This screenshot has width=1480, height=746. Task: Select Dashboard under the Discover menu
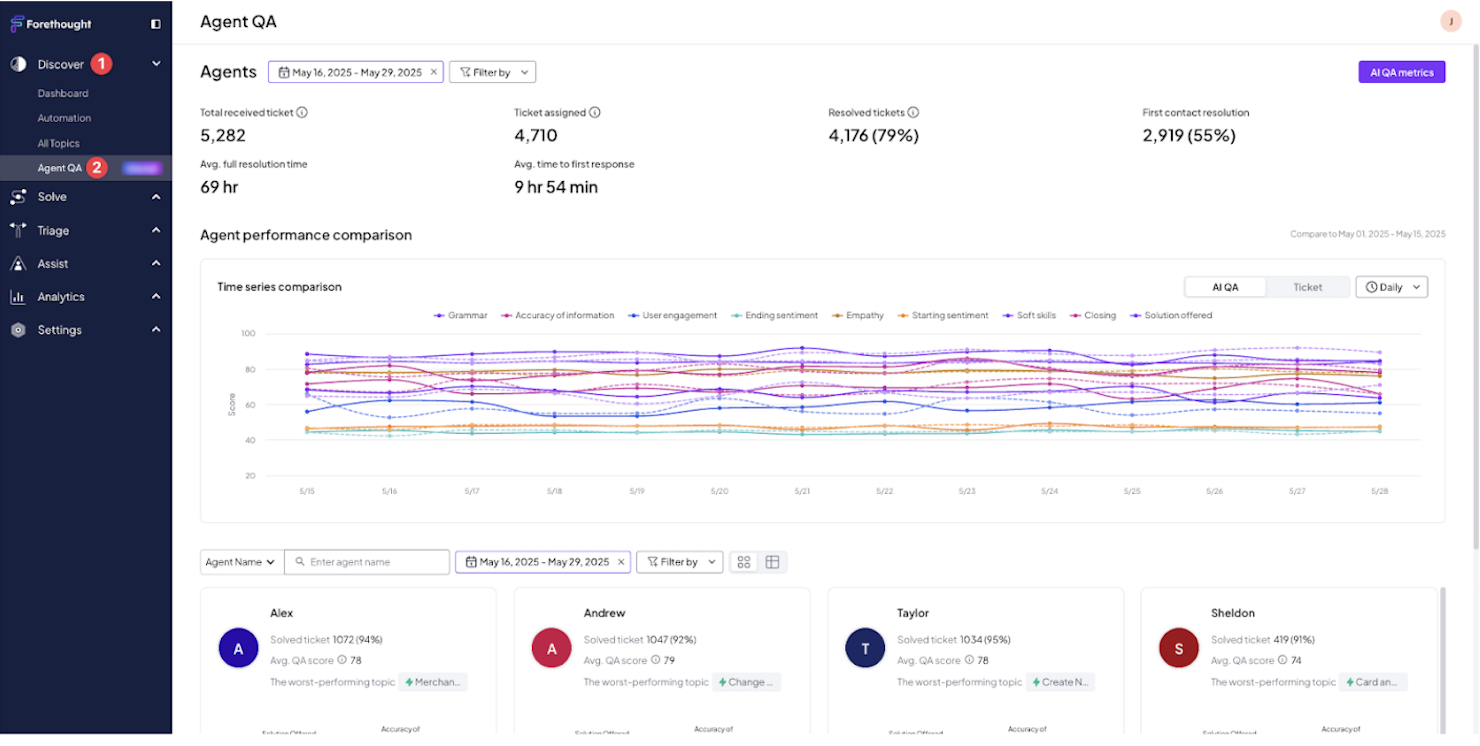pyautogui.click(x=60, y=92)
